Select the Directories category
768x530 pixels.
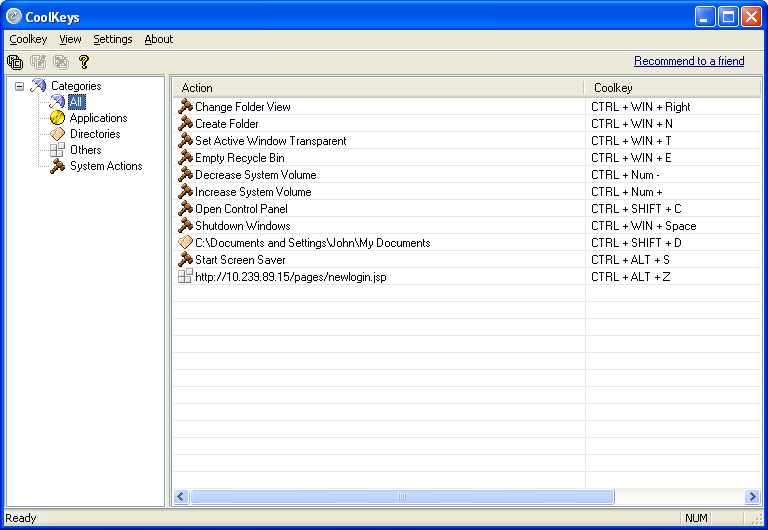click(x=95, y=134)
